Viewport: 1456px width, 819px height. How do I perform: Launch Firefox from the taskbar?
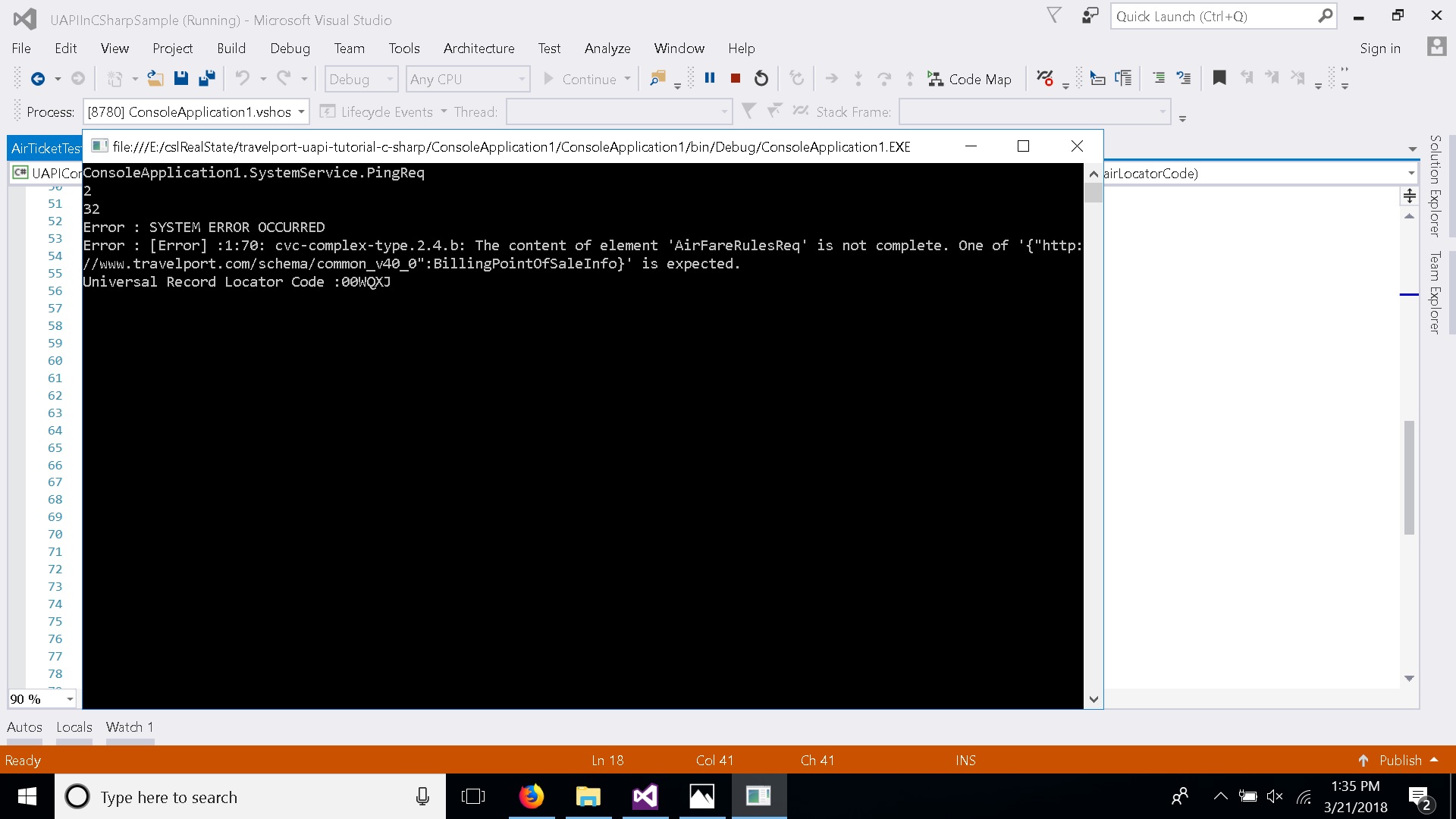(x=531, y=796)
